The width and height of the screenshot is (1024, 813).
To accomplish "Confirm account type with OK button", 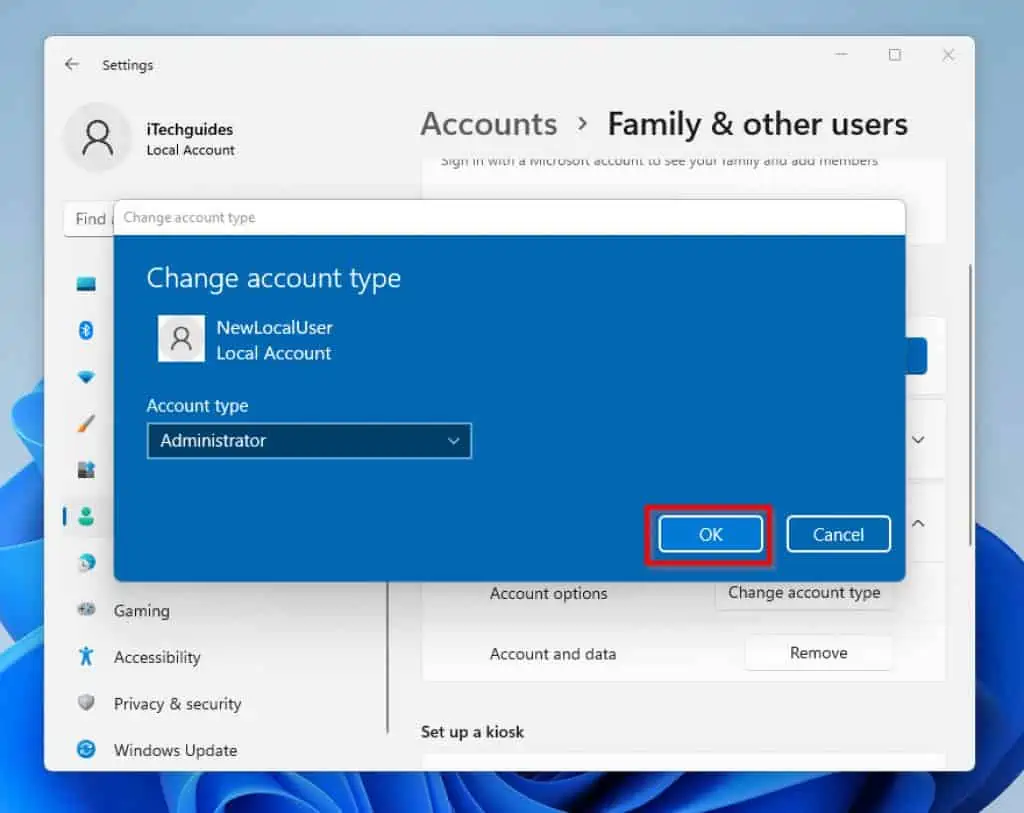I will 710,534.
